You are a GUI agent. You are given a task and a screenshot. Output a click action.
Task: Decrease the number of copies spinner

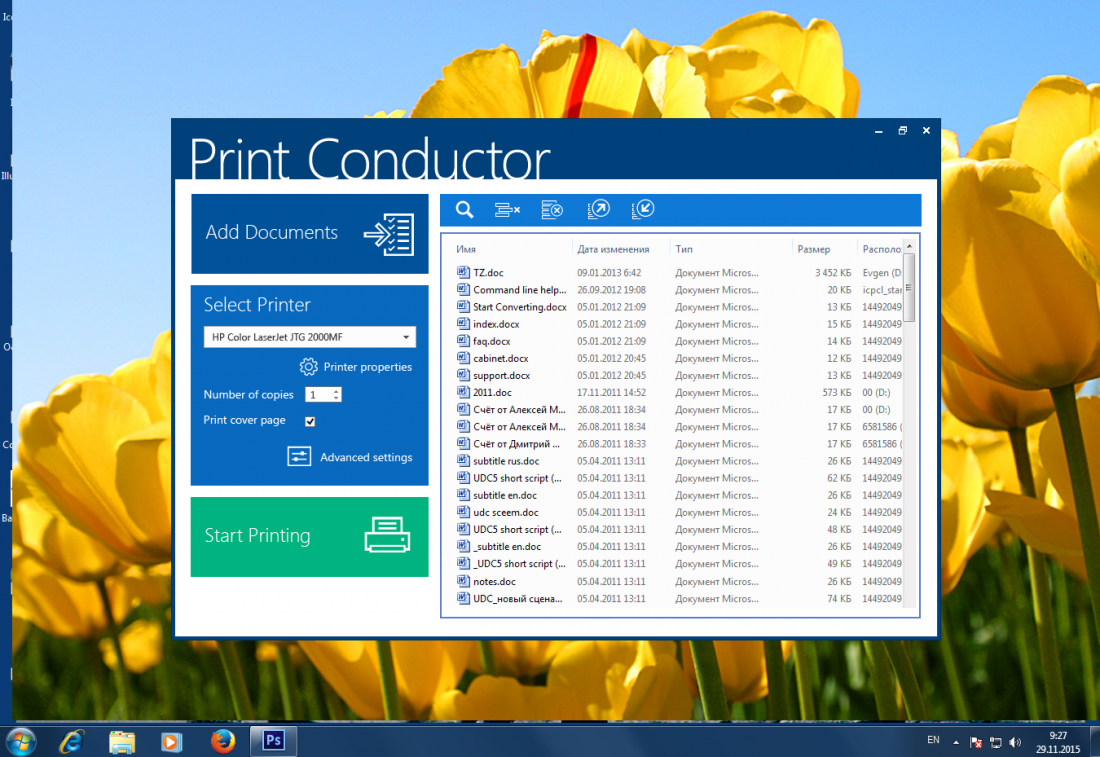[x=337, y=398]
